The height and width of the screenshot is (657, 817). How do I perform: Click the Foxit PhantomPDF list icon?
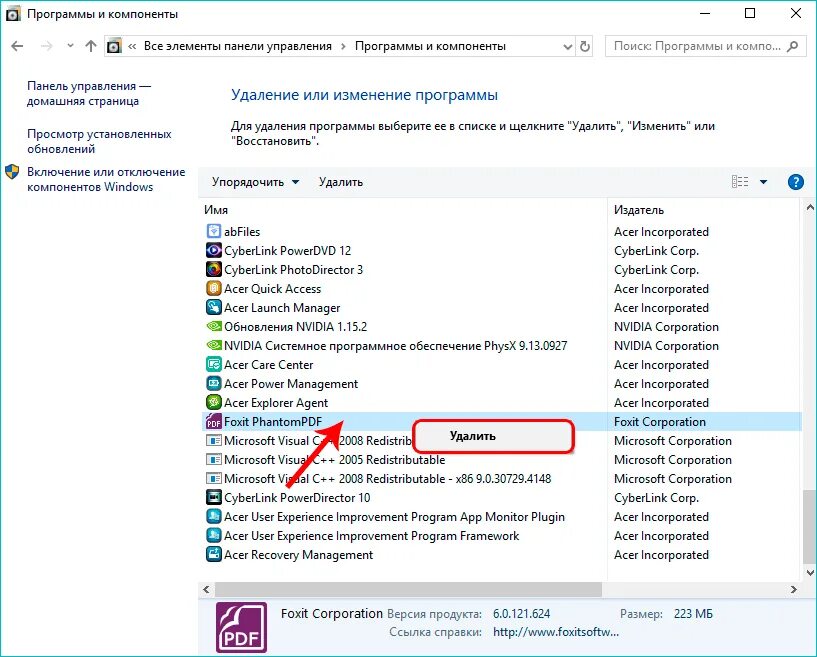pyautogui.click(x=214, y=422)
